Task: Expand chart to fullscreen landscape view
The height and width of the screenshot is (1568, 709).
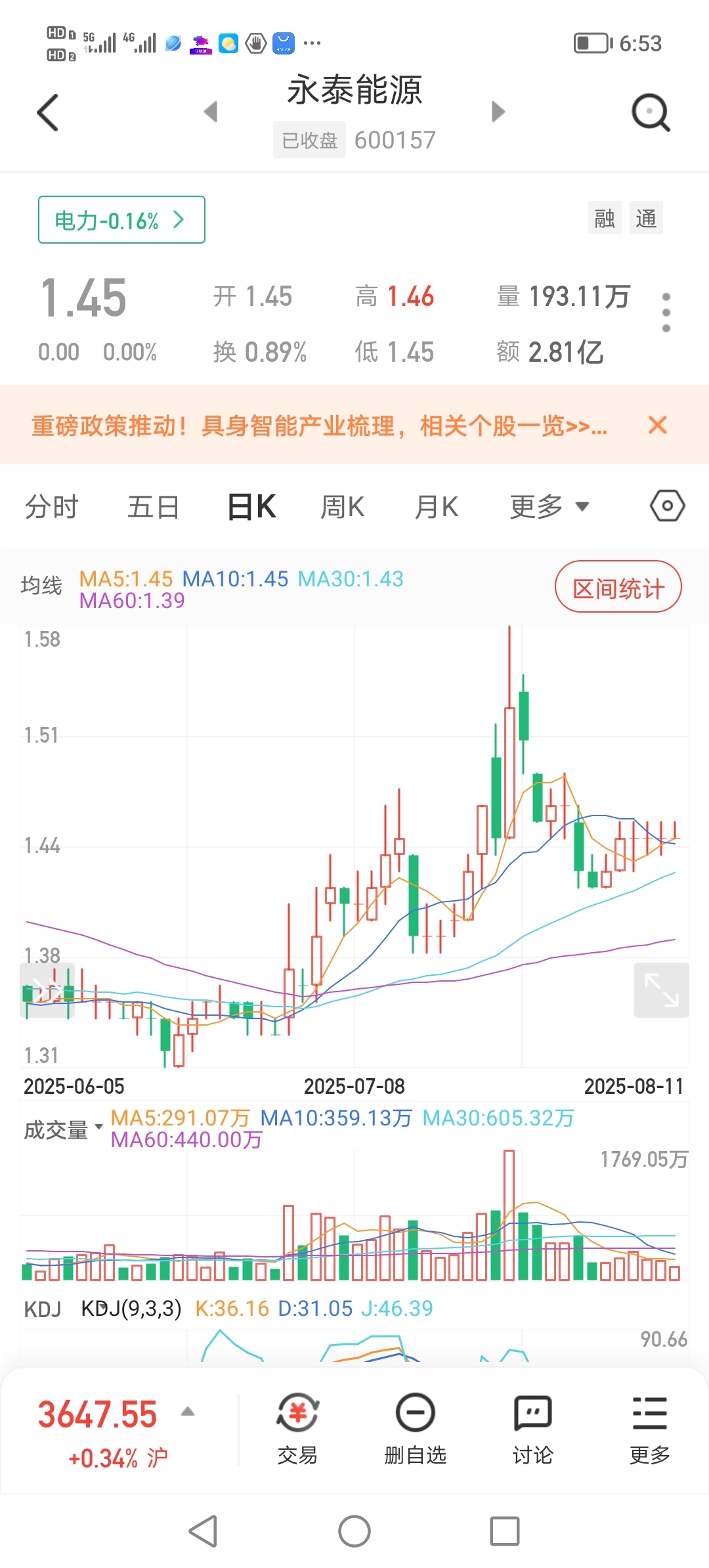Action: [661, 990]
